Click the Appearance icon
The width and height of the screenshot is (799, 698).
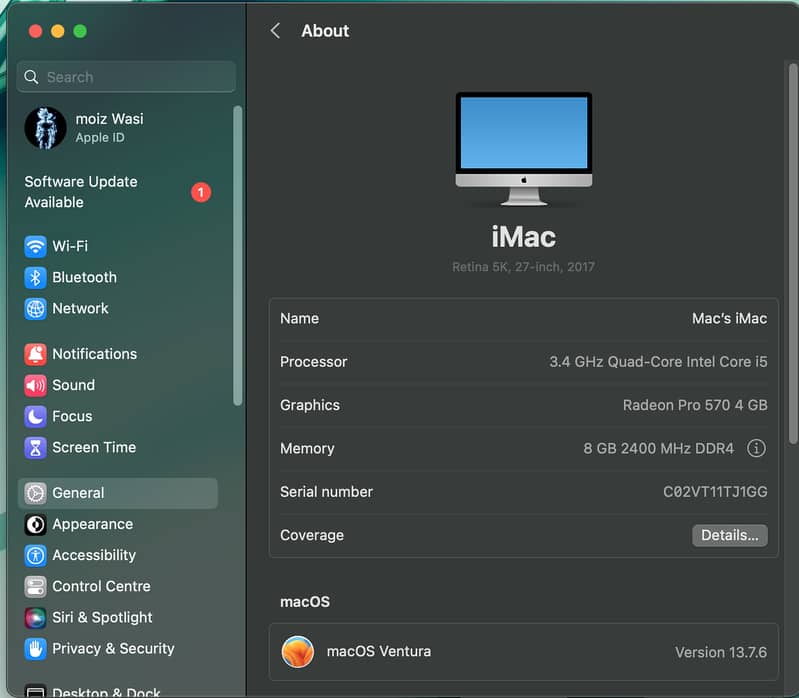coord(35,524)
